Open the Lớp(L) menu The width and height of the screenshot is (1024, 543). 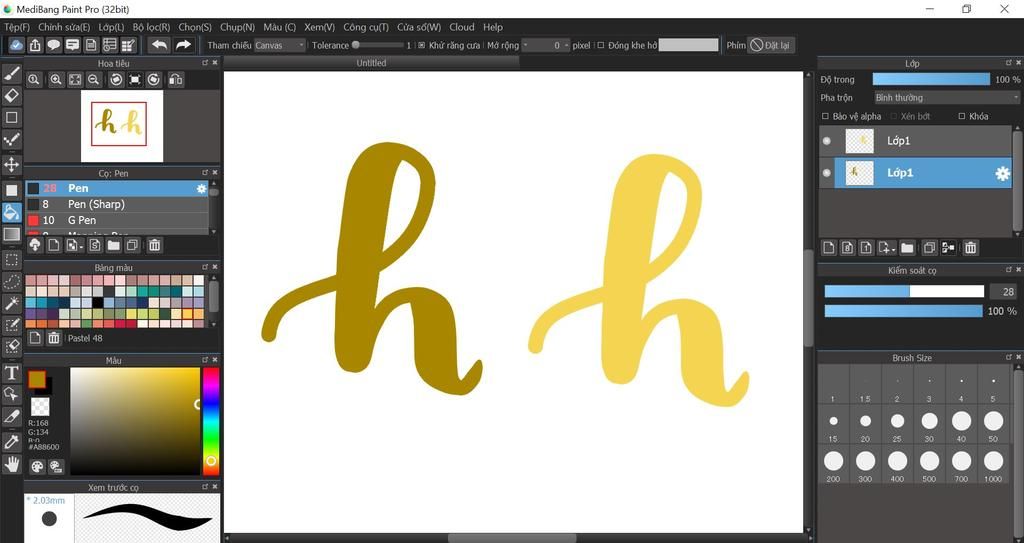[x=111, y=27]
